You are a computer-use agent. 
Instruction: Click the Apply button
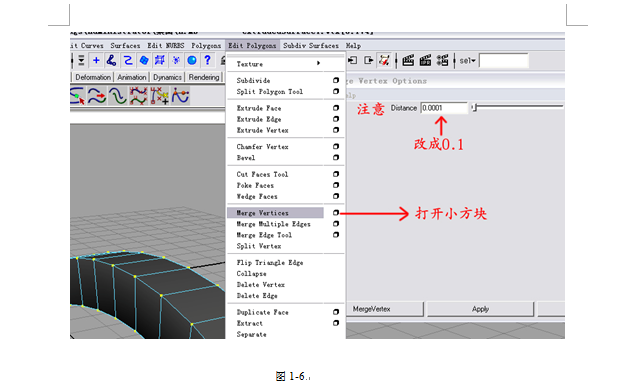coord(480,309)
